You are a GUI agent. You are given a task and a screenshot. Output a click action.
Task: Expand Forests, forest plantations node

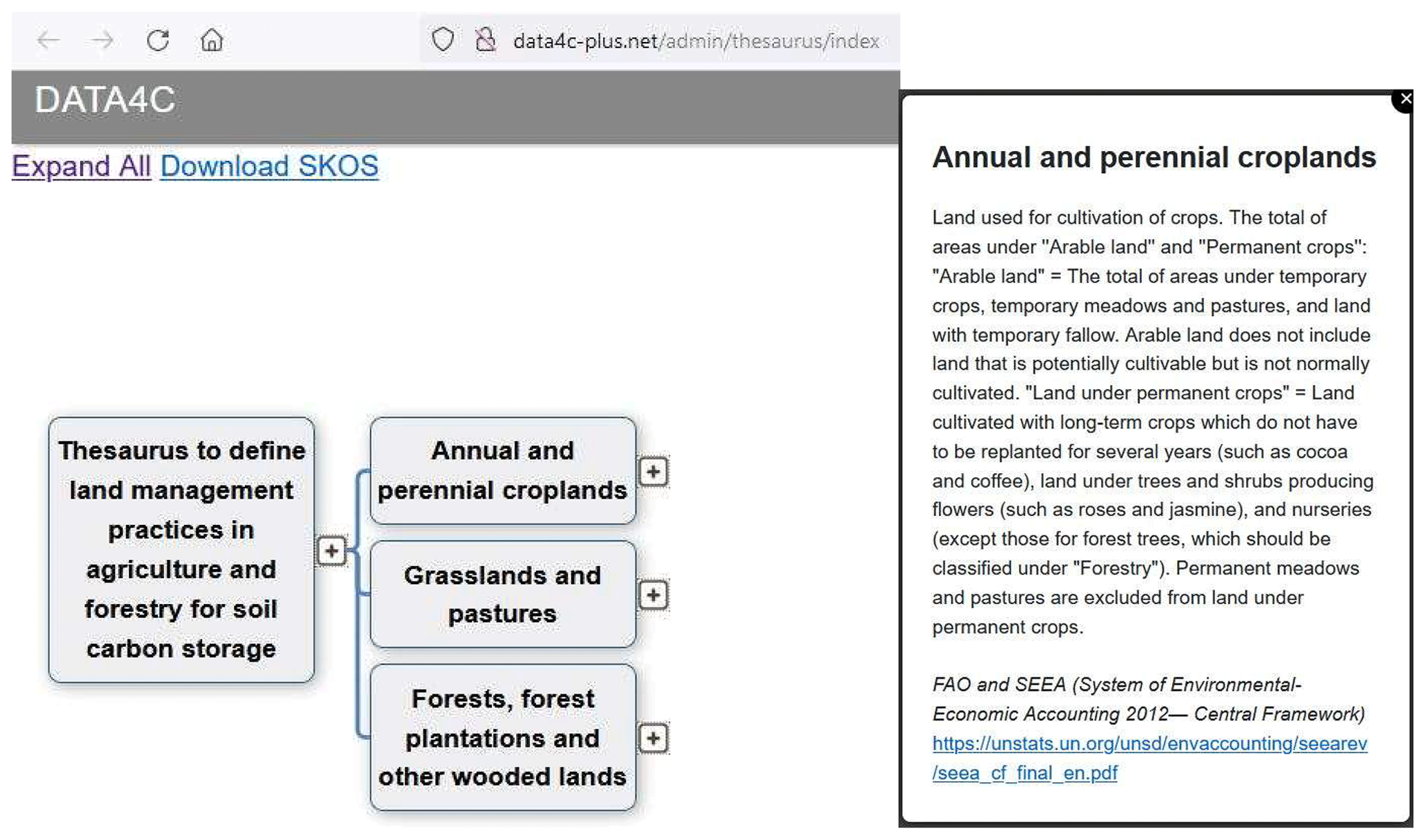pyautogui.click(x=653, y=739)
